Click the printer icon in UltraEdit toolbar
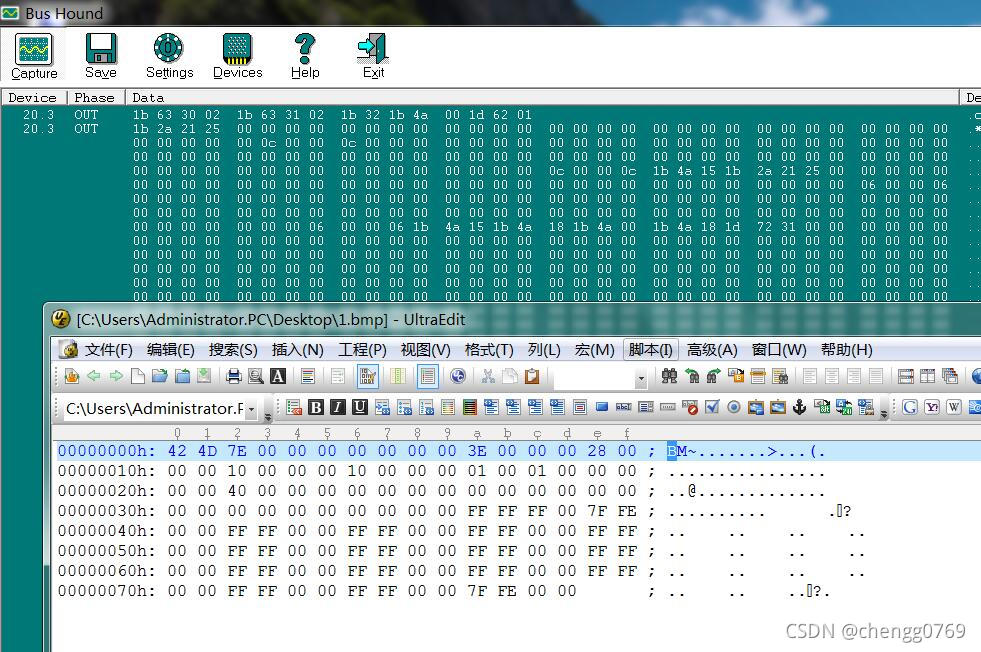 tap(234, 376)
